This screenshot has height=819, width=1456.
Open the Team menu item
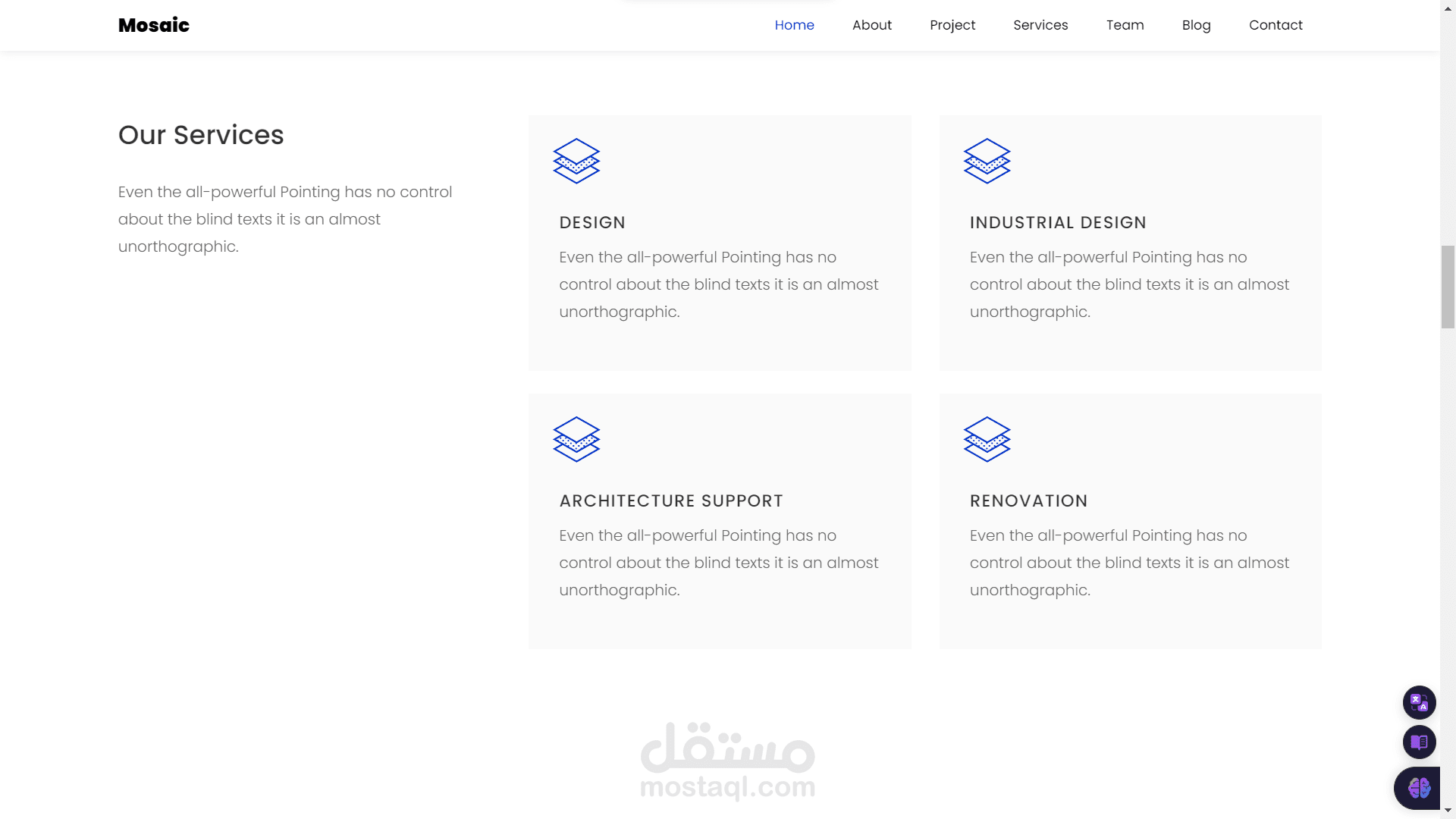1125,25
